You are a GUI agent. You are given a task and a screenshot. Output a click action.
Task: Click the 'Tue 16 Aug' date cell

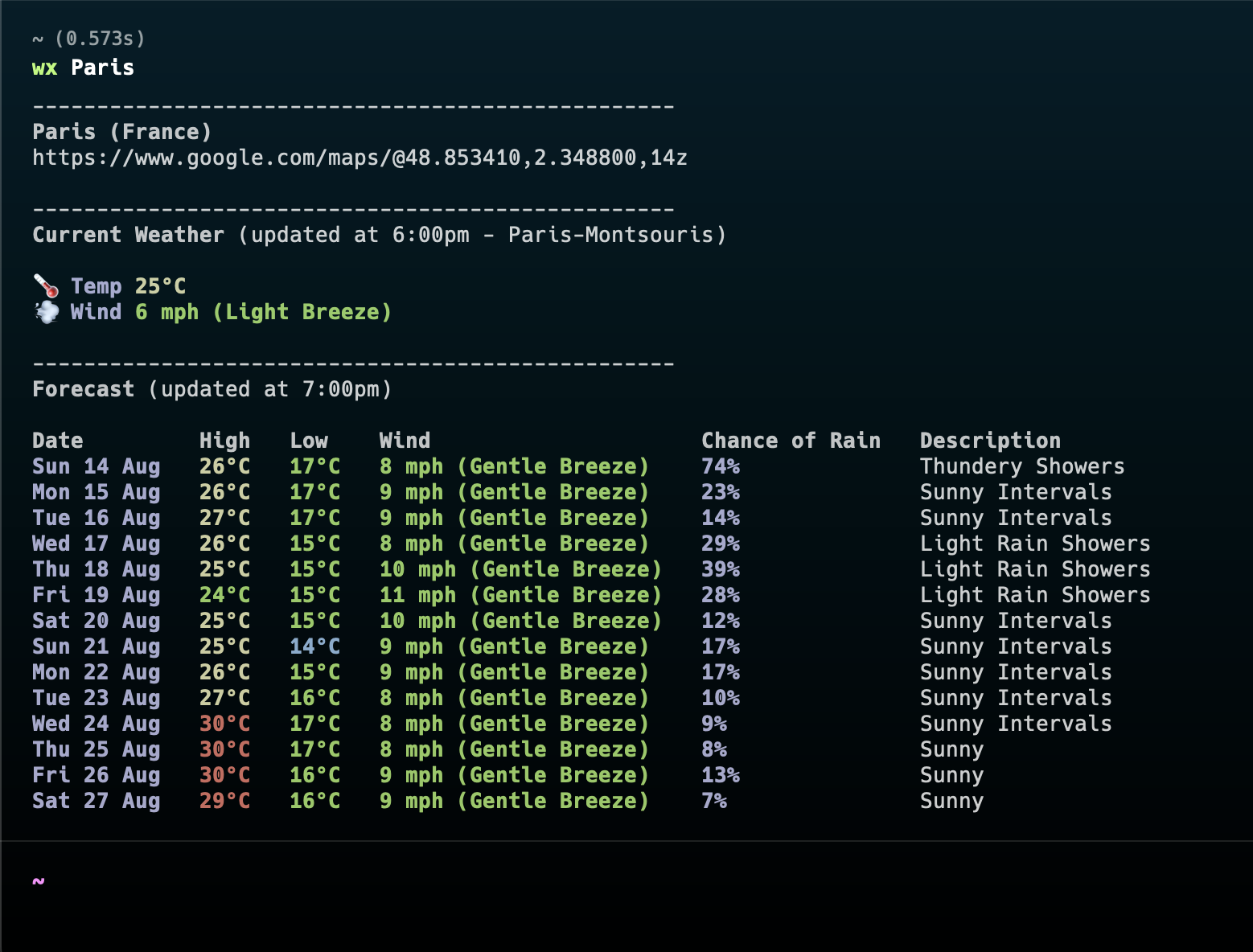97,518
